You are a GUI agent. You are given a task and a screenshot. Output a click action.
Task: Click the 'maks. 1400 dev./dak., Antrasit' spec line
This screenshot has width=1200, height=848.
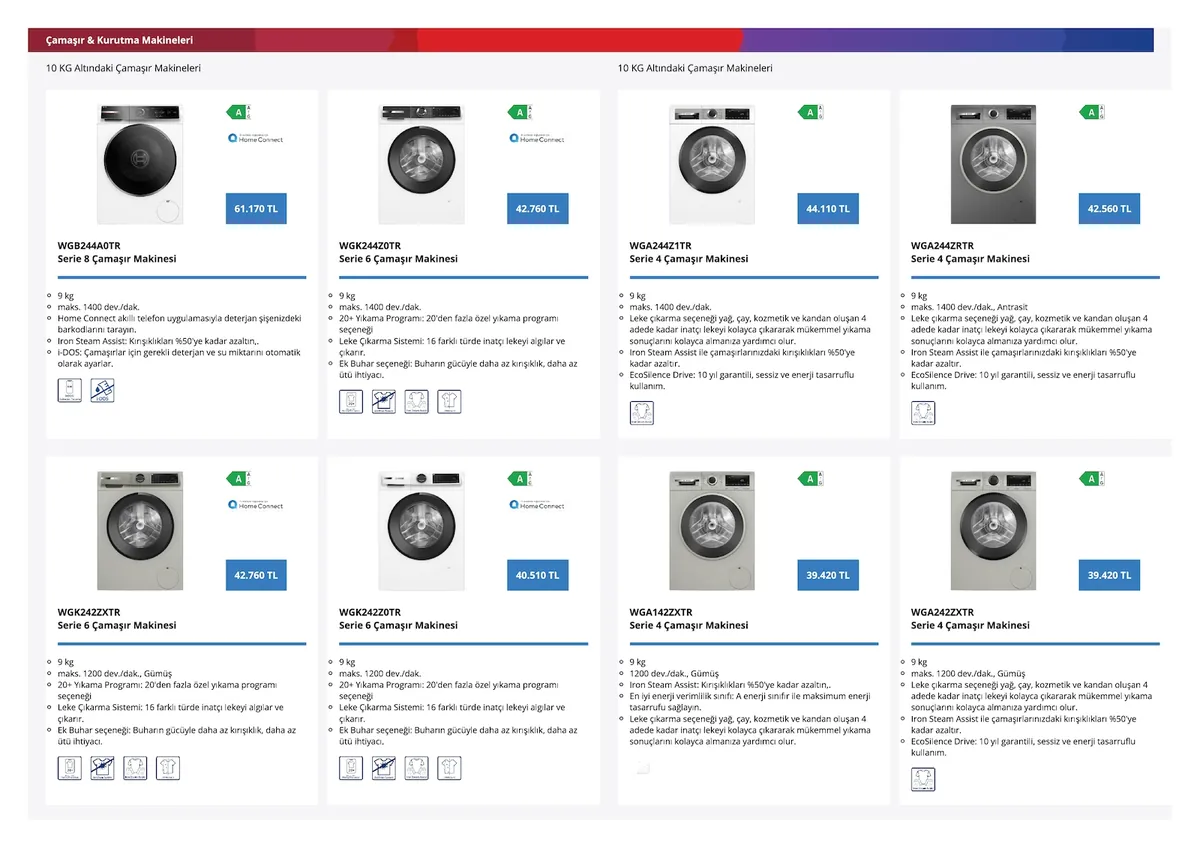(969, 307)
